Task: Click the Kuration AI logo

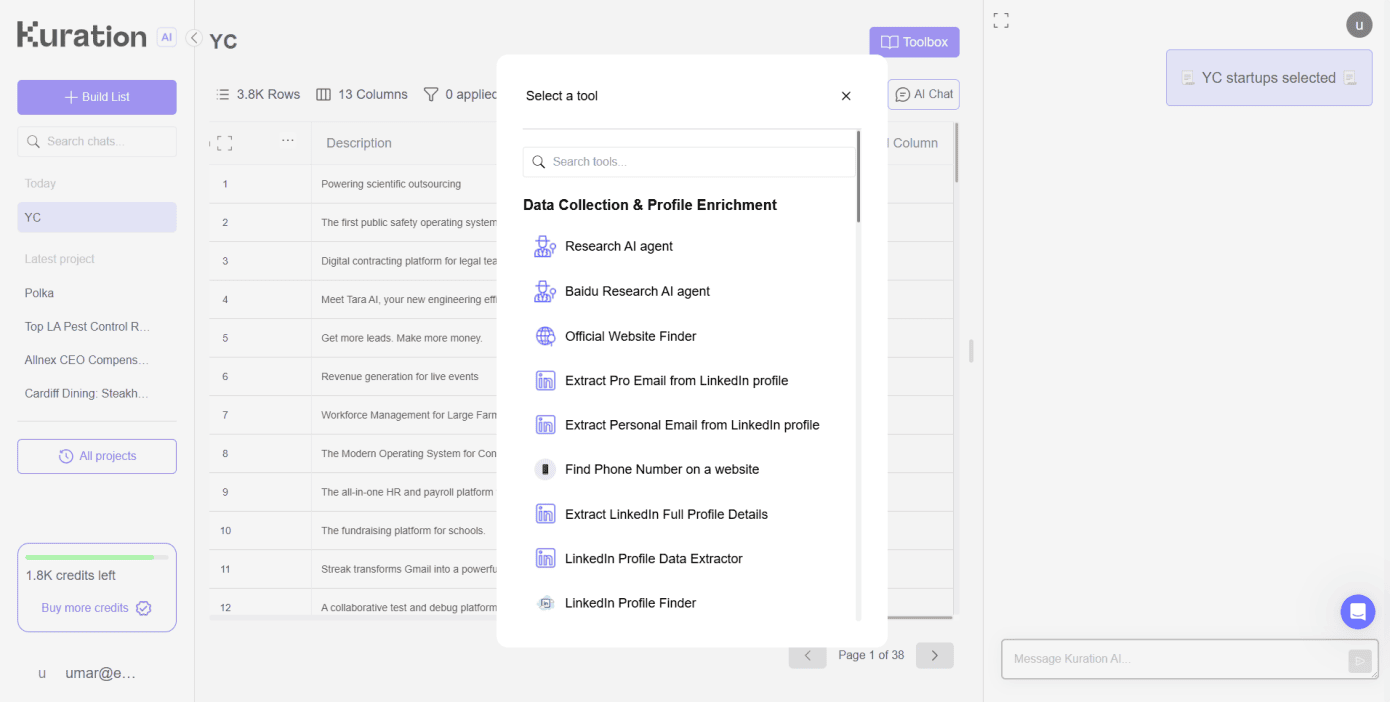Action: click(96, 36)
